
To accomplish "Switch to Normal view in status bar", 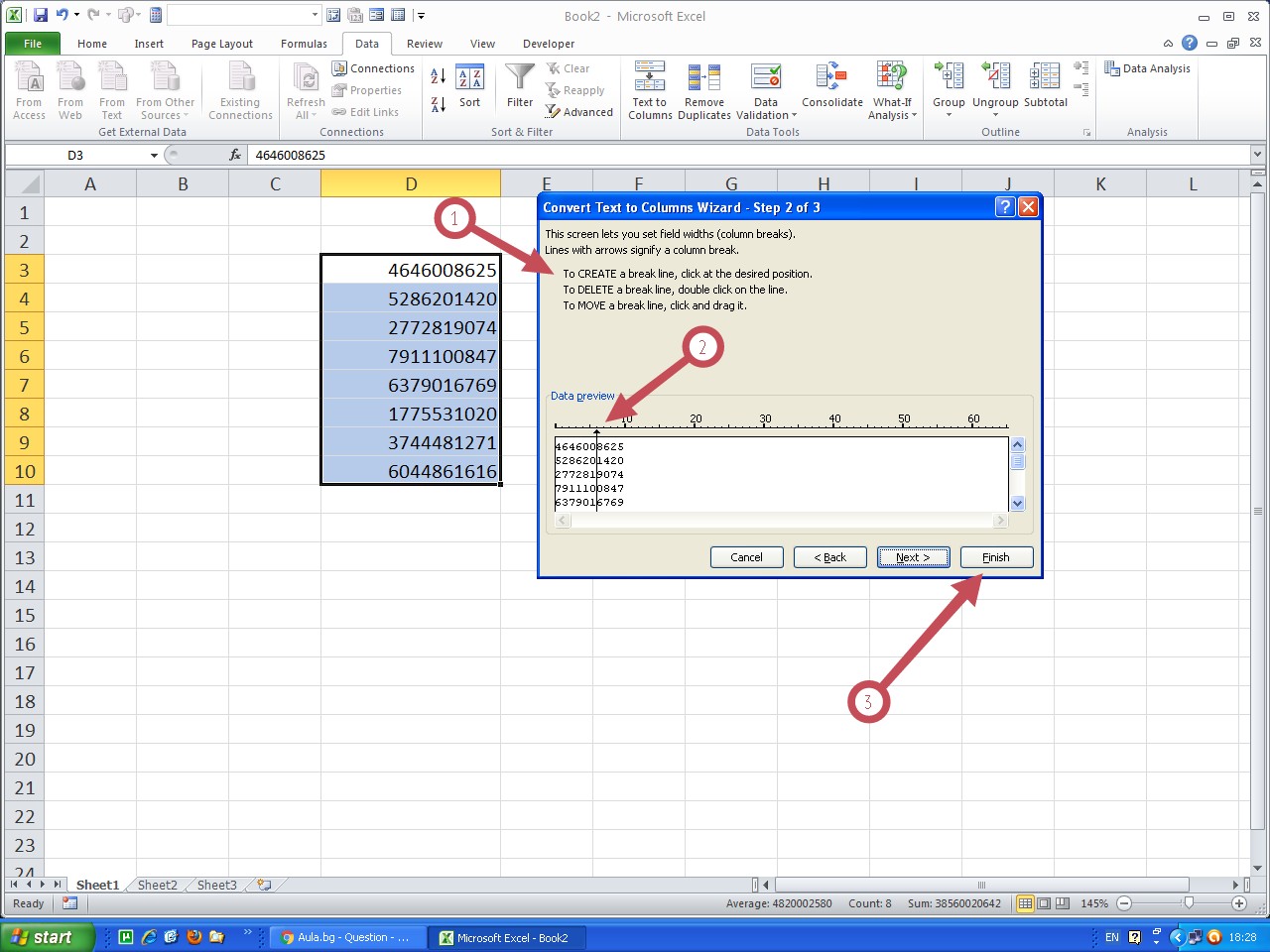I will (1025, 903).
